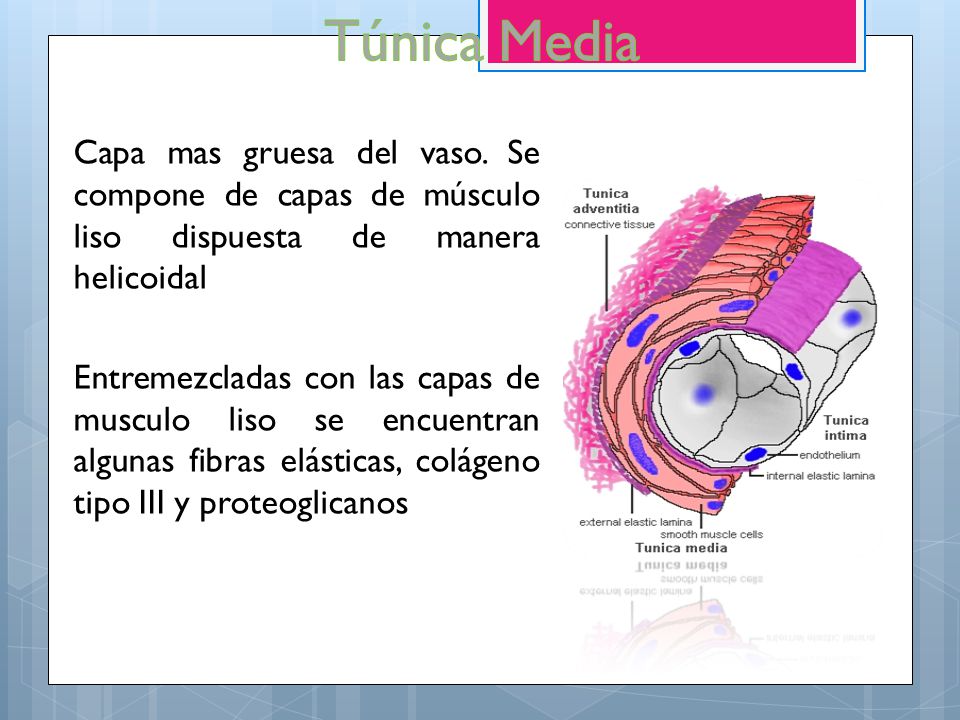
Task: Click the word "proteoglicanos"
Action: pyautogui.click(x=304, y=504)
